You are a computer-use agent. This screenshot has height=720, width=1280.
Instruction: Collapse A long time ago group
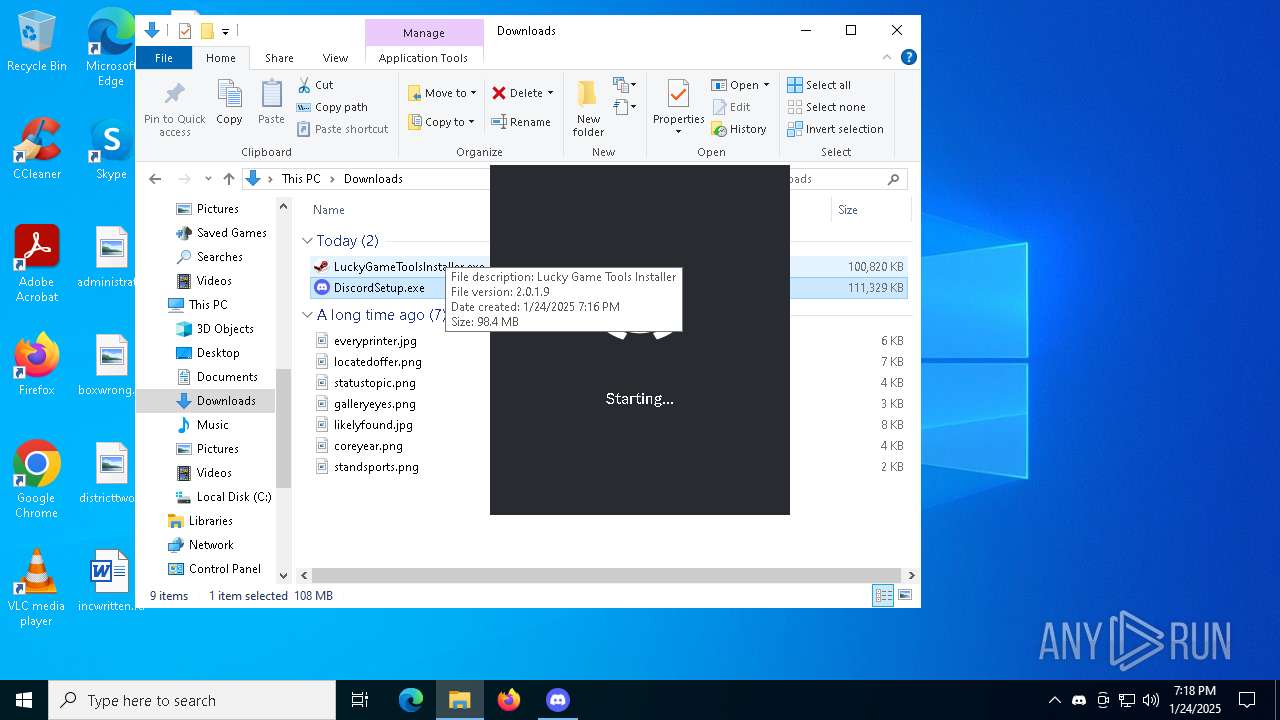(307, 315)
